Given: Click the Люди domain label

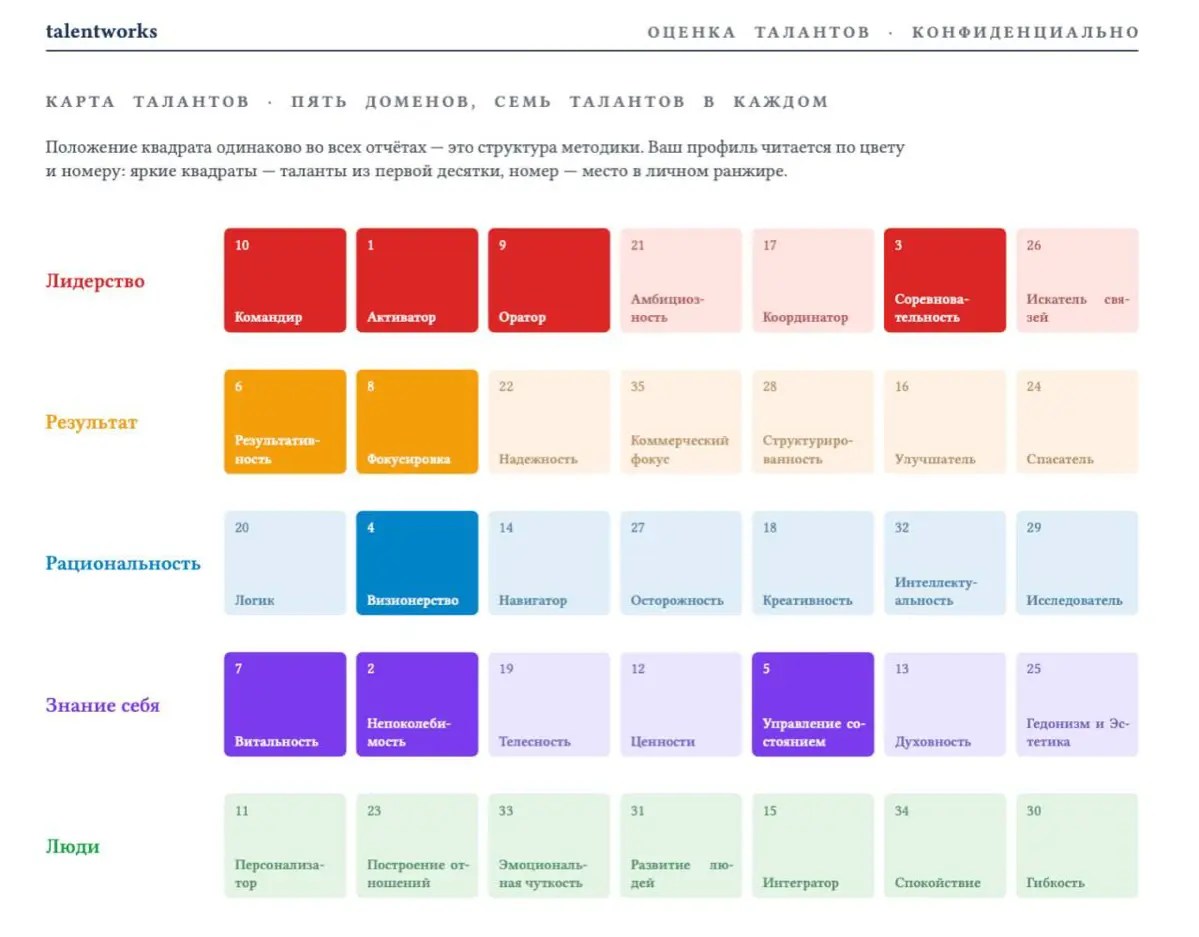Looking at the screenshot, I should (x=73, y=846).
